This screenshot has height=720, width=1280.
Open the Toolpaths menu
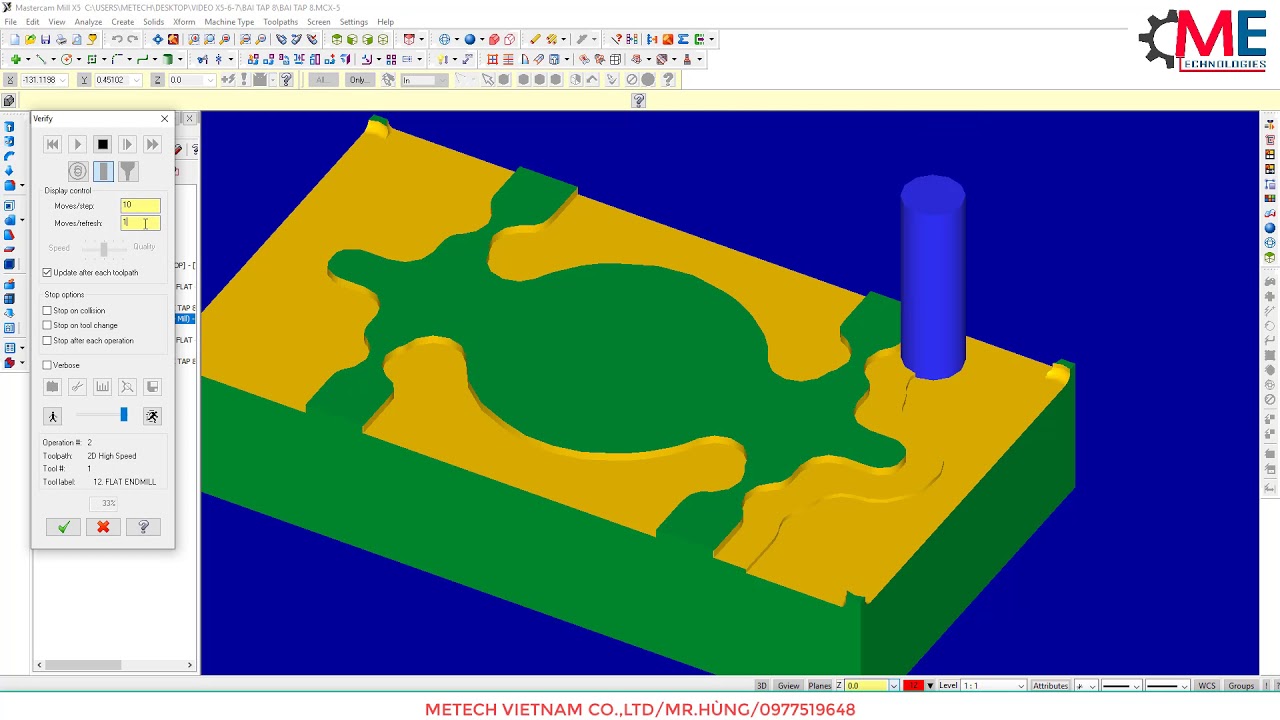pyautogui.click(x=281, y=22)
